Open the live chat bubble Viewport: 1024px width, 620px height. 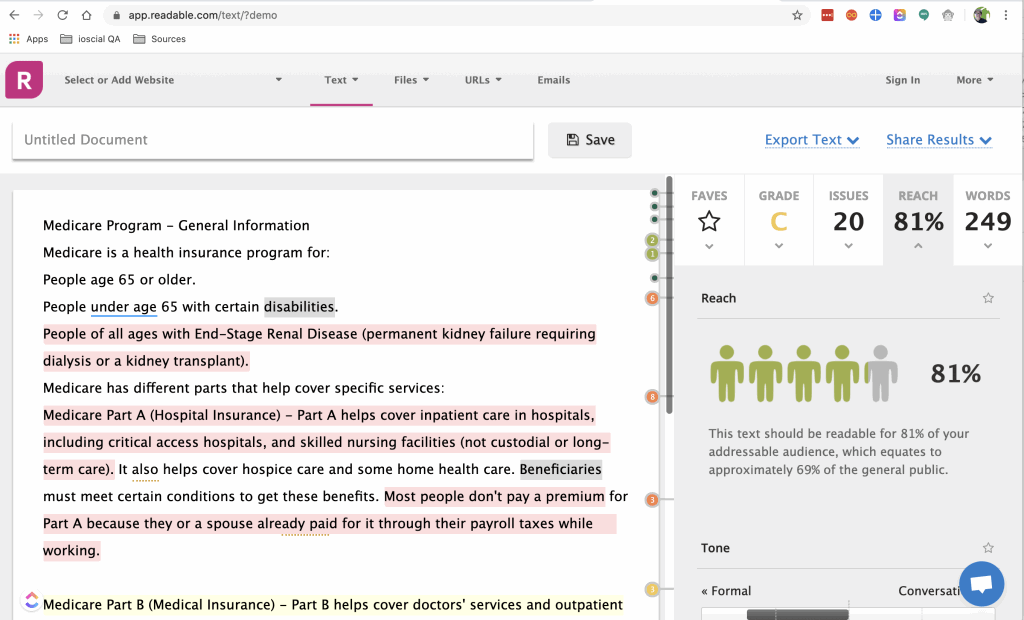coord(982,583)
